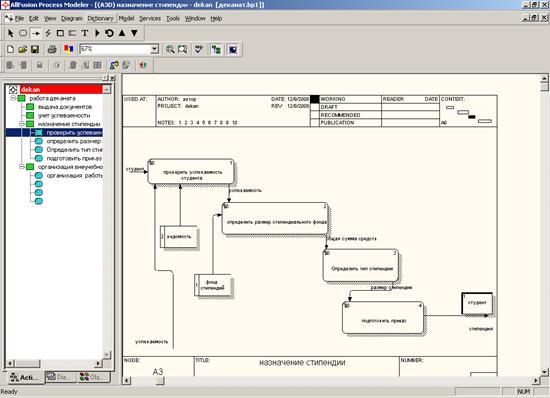Click the Zoom In magnifier icon

170,49
